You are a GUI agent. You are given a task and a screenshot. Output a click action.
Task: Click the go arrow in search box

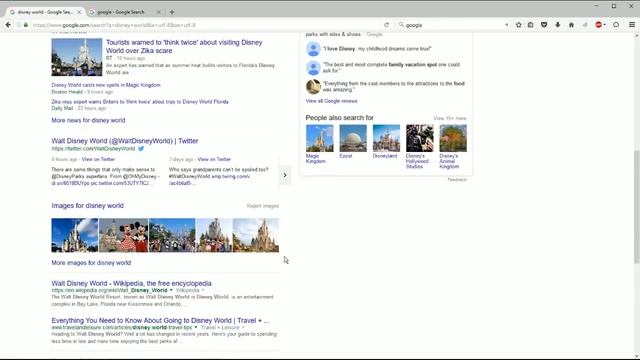pos(507,25)
